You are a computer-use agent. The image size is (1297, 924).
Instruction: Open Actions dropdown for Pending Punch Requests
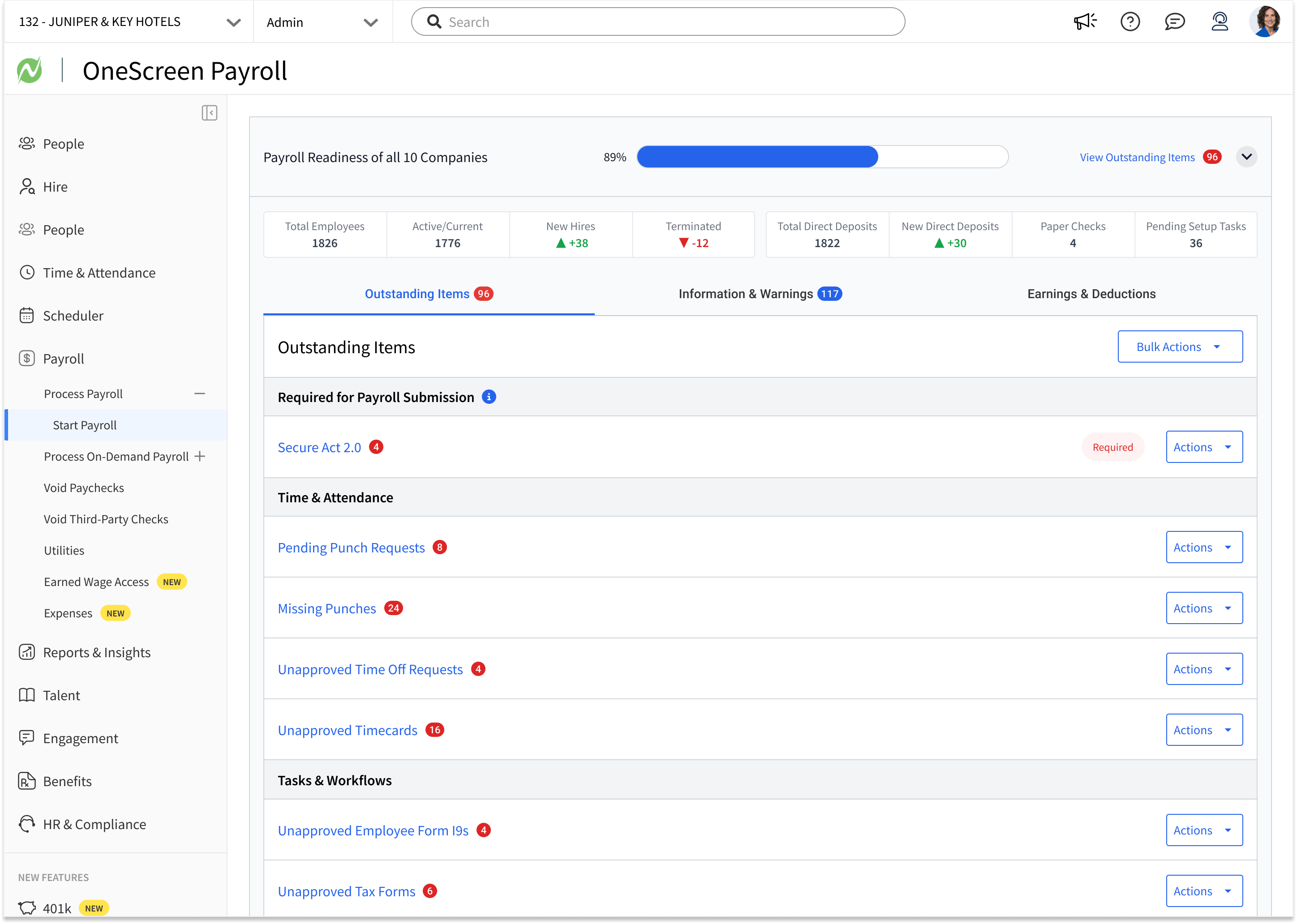1204,548
